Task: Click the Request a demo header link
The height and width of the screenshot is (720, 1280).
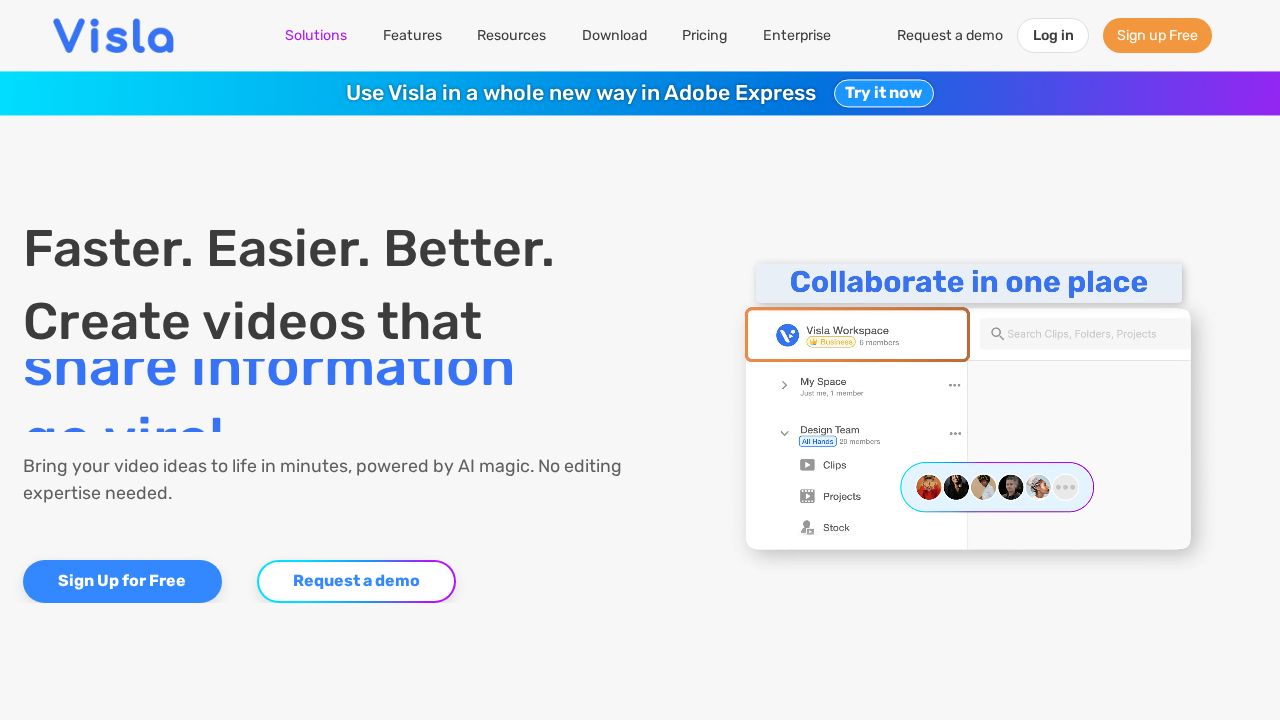Action: 950,35
